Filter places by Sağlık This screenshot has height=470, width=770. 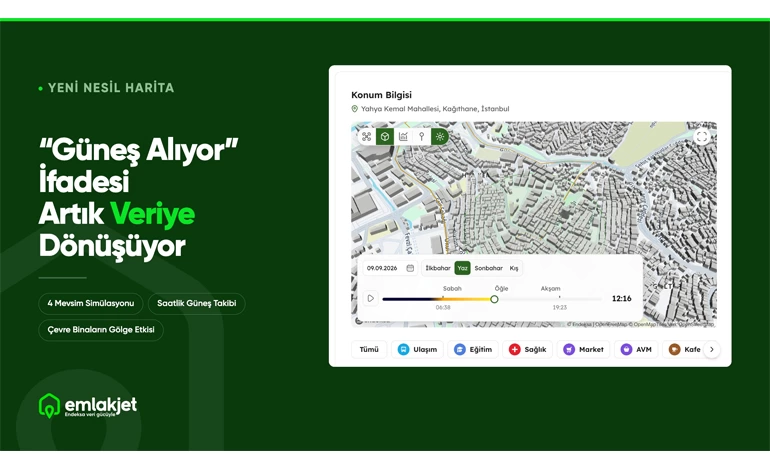click(528, 350)
